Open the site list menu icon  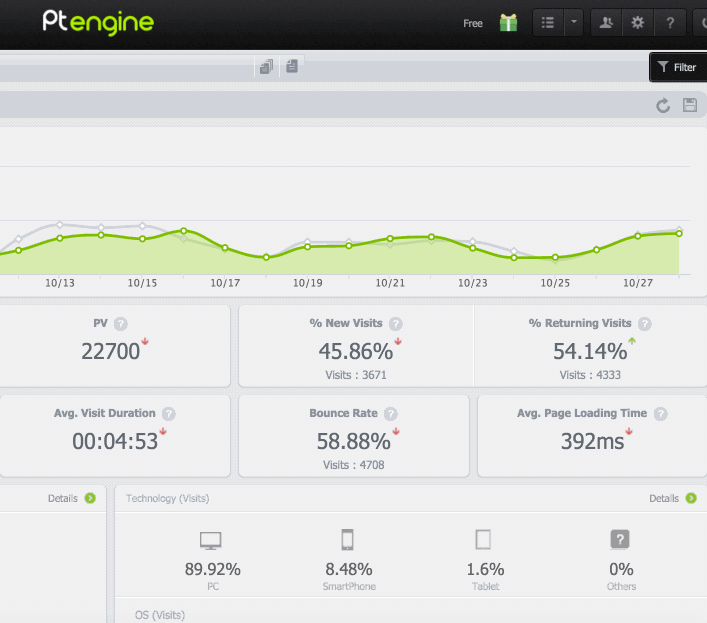(547, 23)
